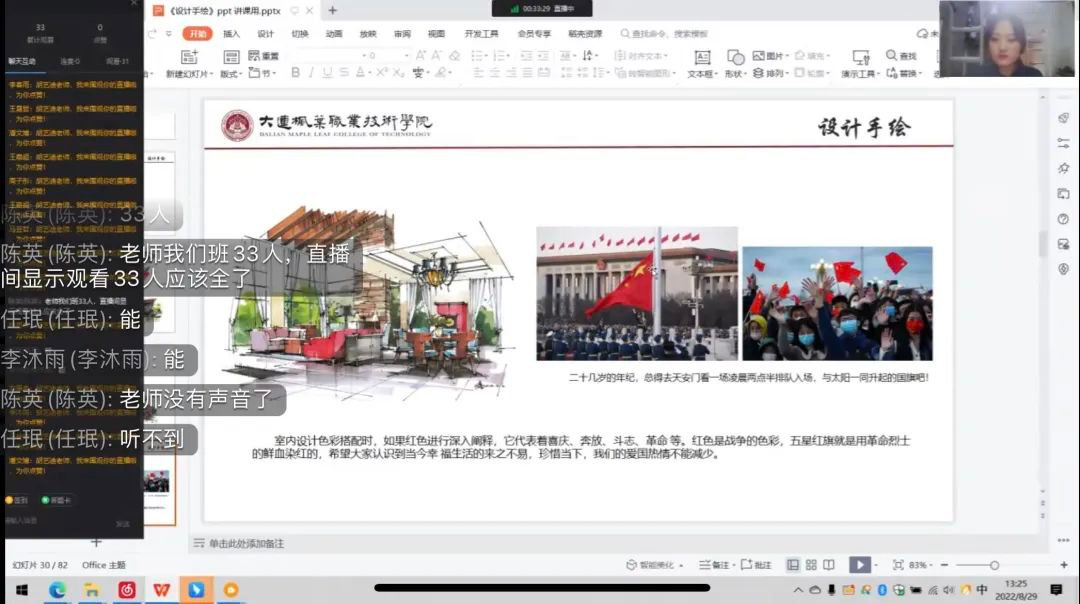Toggle italic text formatting
This screenshot has height=604, width=1080.
311,73
